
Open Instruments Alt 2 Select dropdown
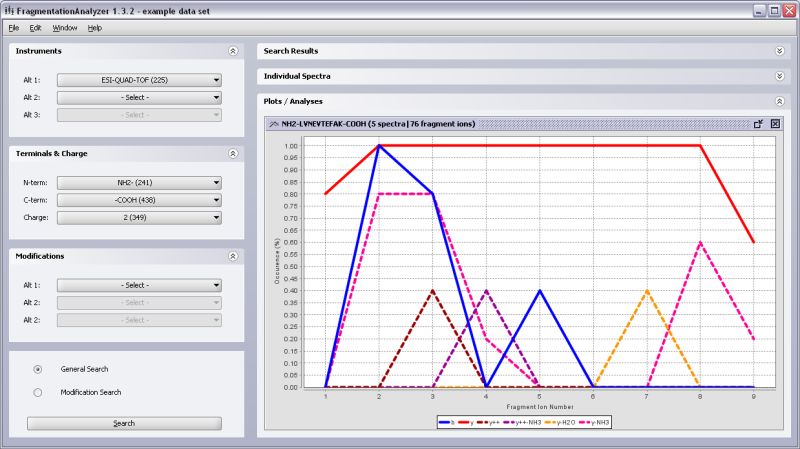click(139, 97)
